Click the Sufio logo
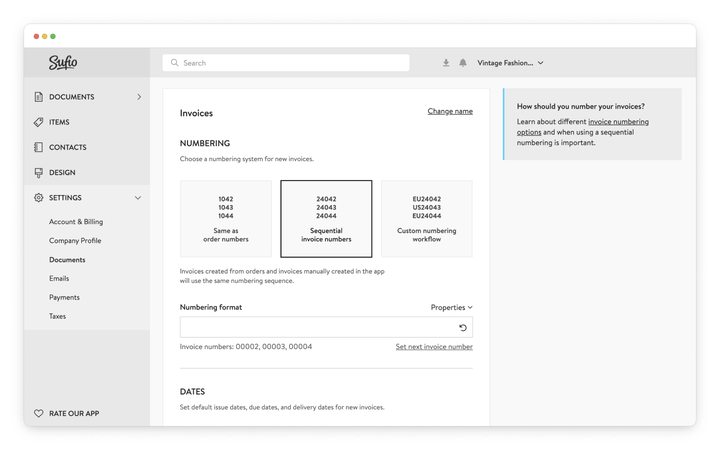Screen dimensions: 720x450 point(63,62)
